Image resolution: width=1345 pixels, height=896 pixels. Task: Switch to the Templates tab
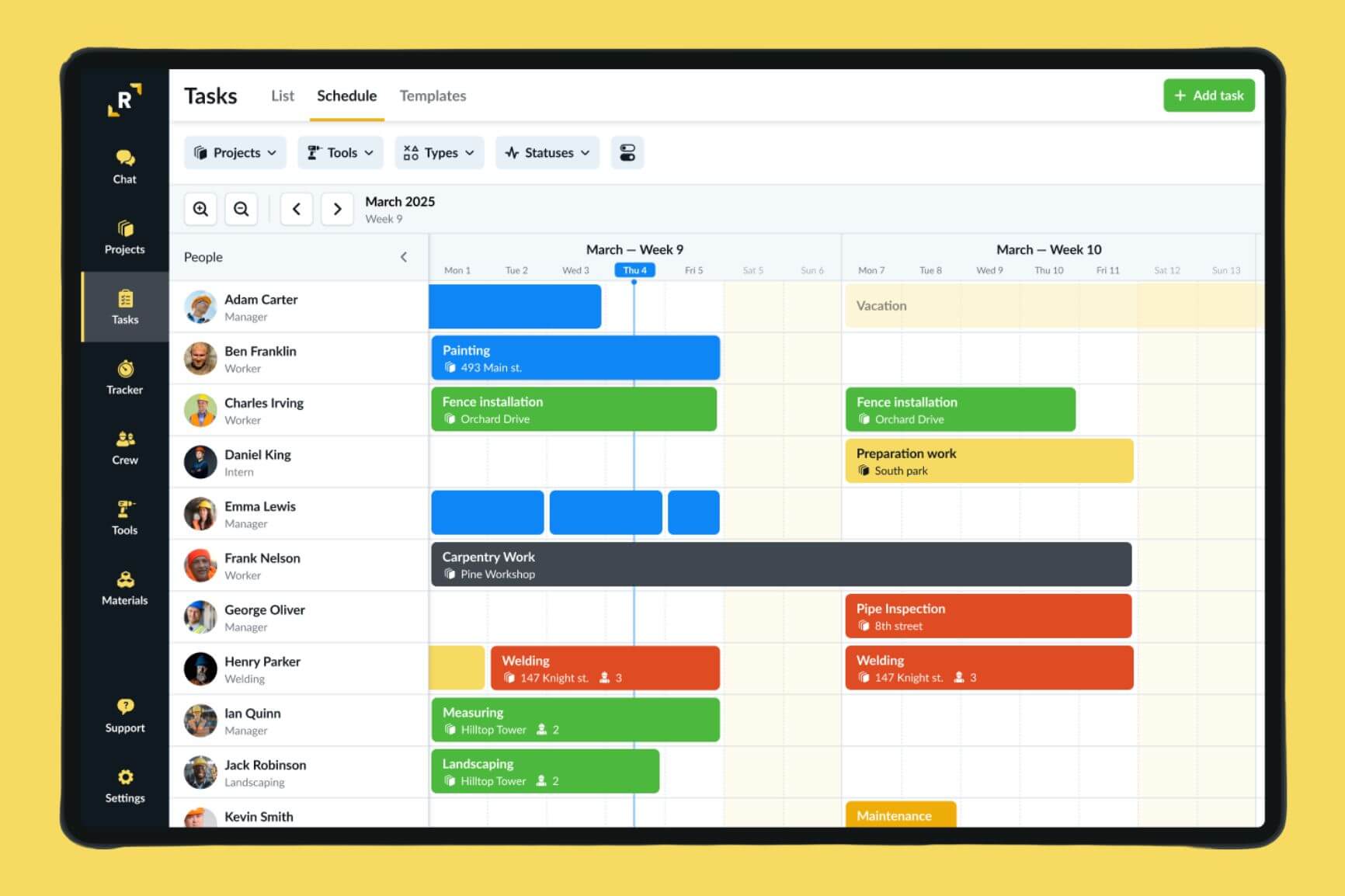[433, 96]
